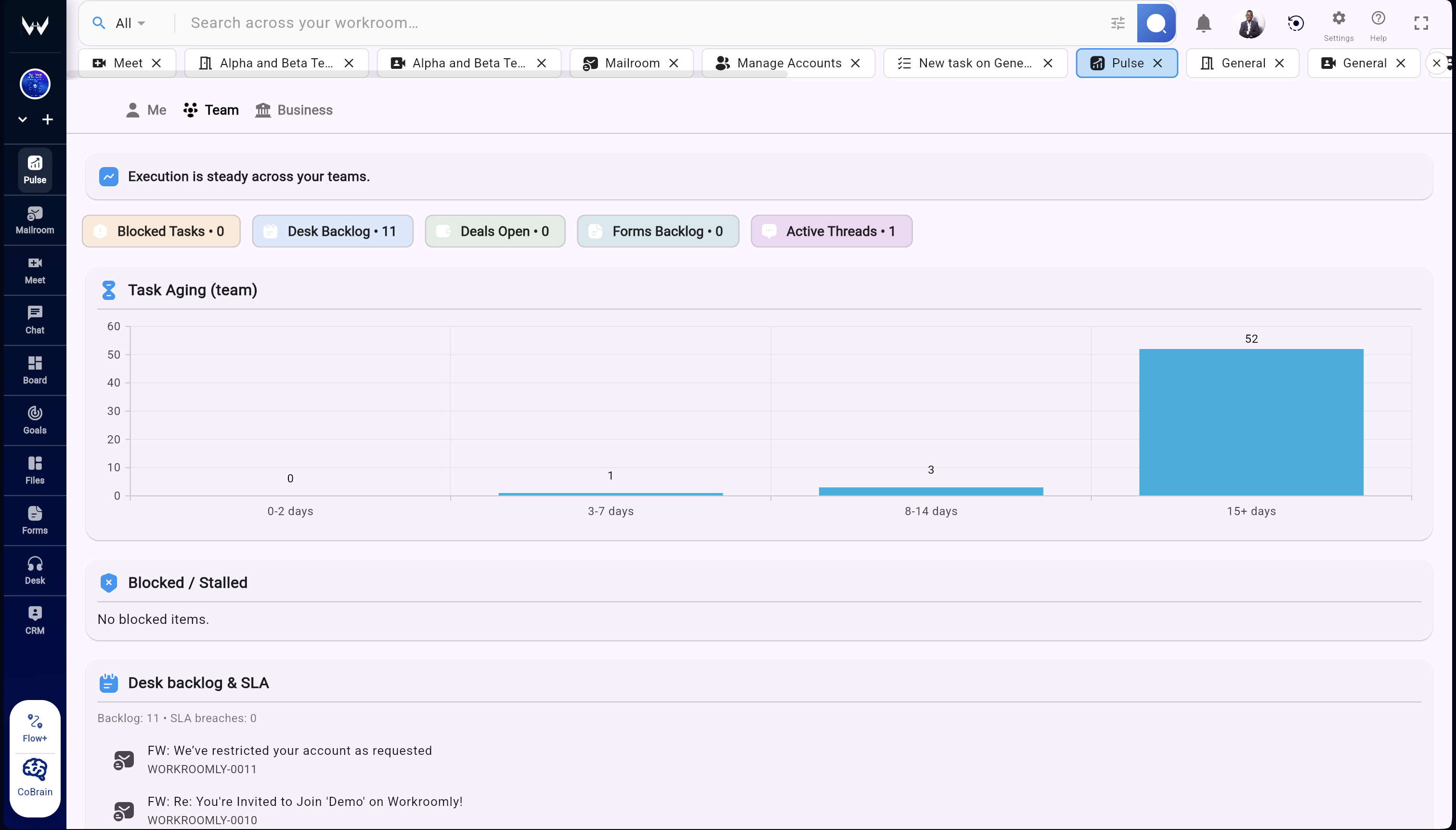Viewport: 1456px width, 830px height.
Task: Open the Active Threads chip
Action: tap(830, 231)
